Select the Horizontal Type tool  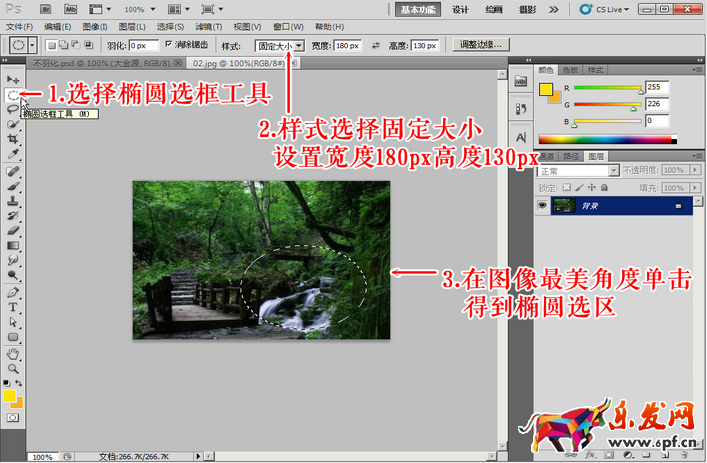point(13,307)
